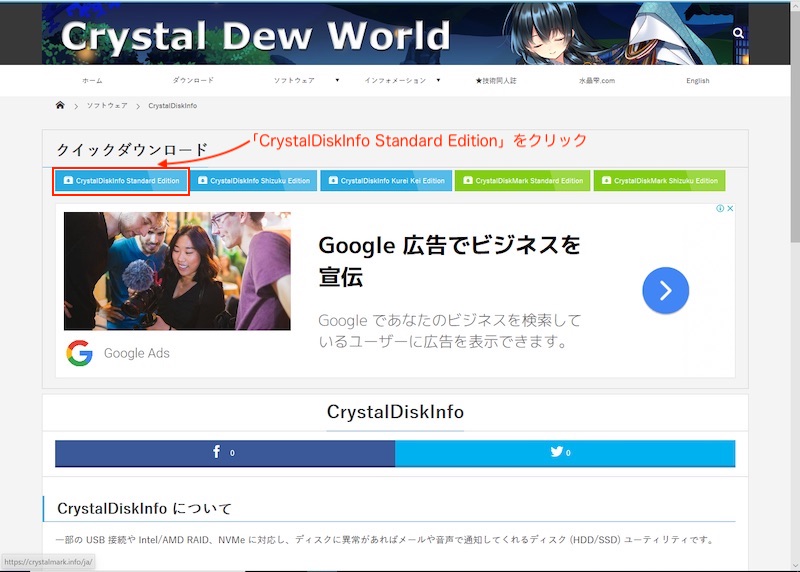Screen dimensions: 800x572
Task: Click the ad description text about Google users
Action: [x=450, y=331]
